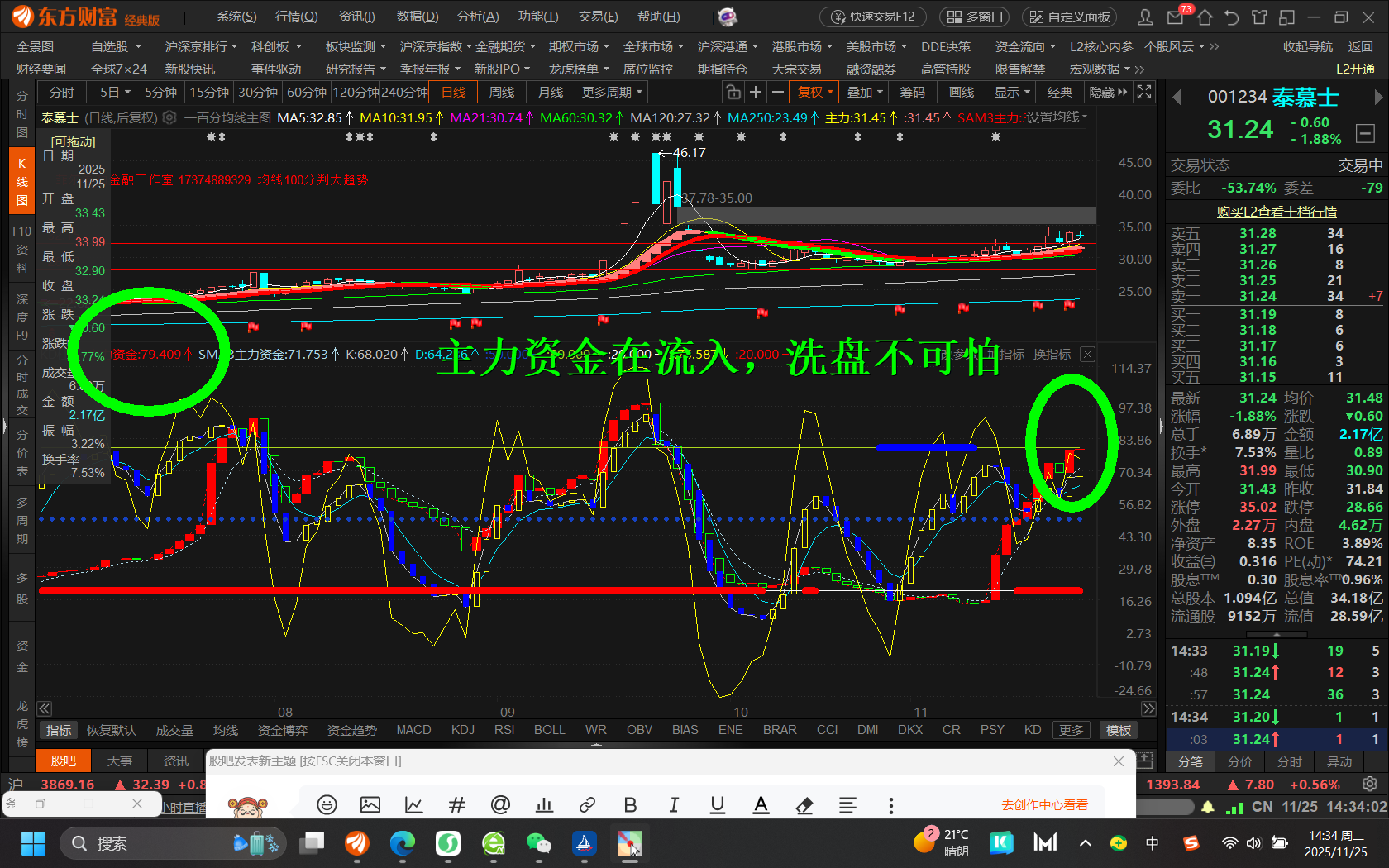Select the MACD indicator
This screenshot has width=1389, height=868.
coord(413,730)
